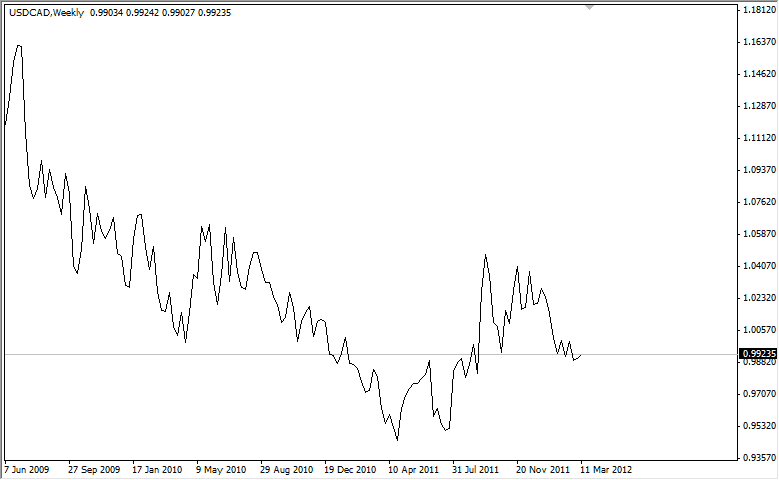Click the 1.11120 price scale label

click(759, 138)
